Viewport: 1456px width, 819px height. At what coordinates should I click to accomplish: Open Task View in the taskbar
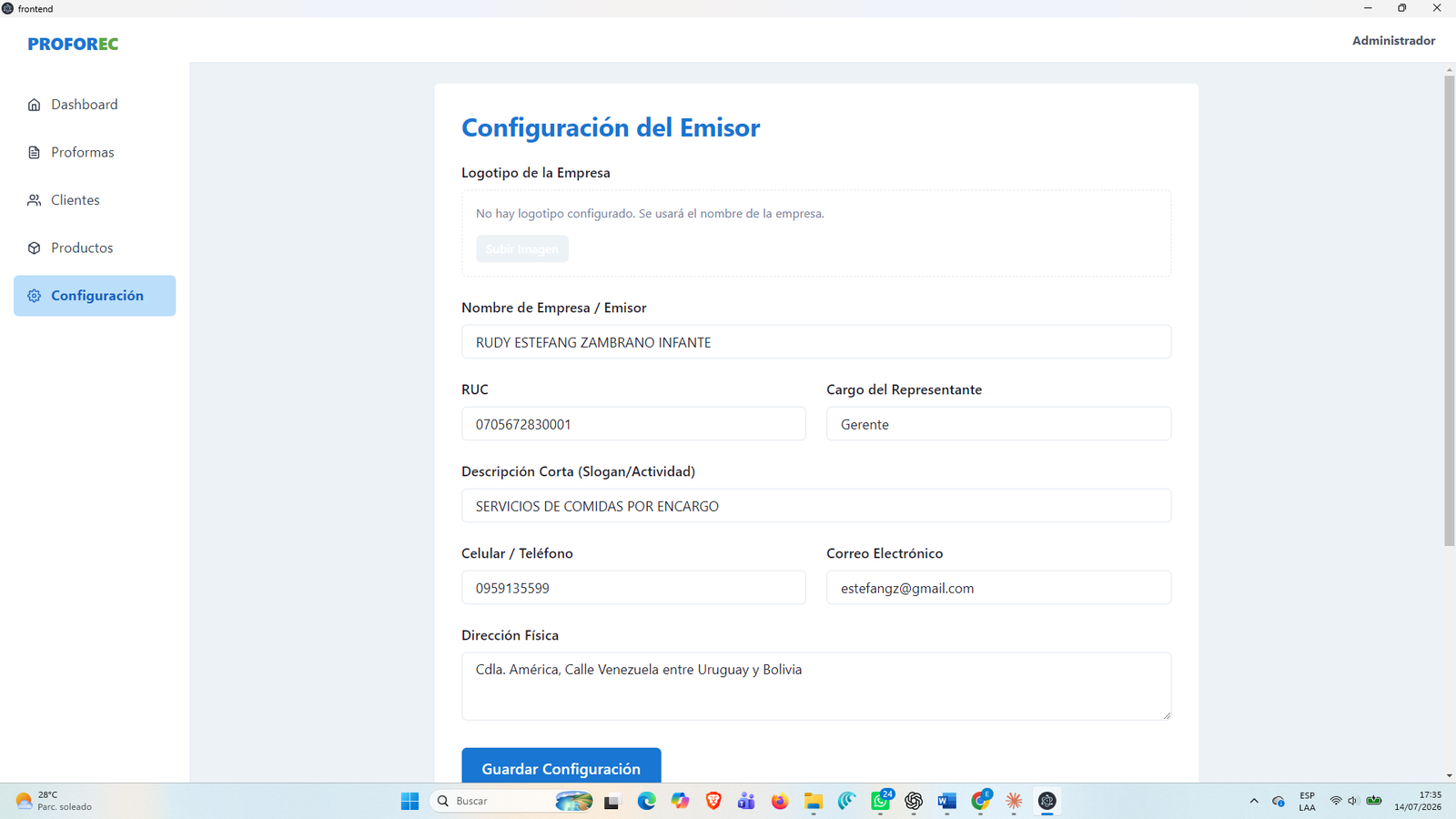(612, 801)
